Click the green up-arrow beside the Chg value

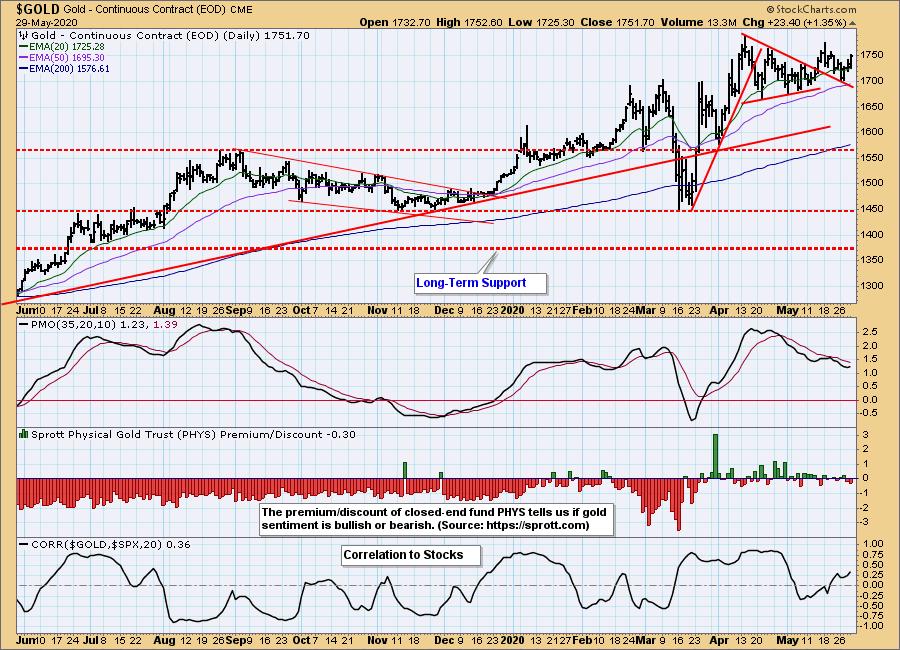pos(852,23)
